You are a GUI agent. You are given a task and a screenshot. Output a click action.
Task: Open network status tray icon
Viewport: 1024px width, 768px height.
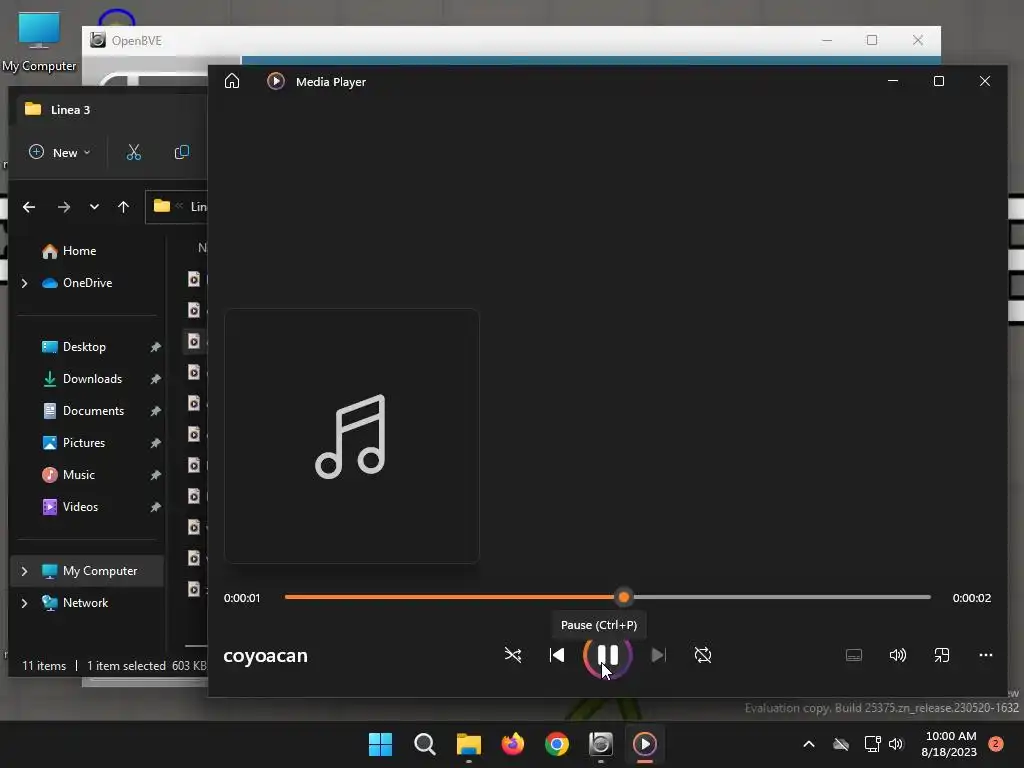872,744
